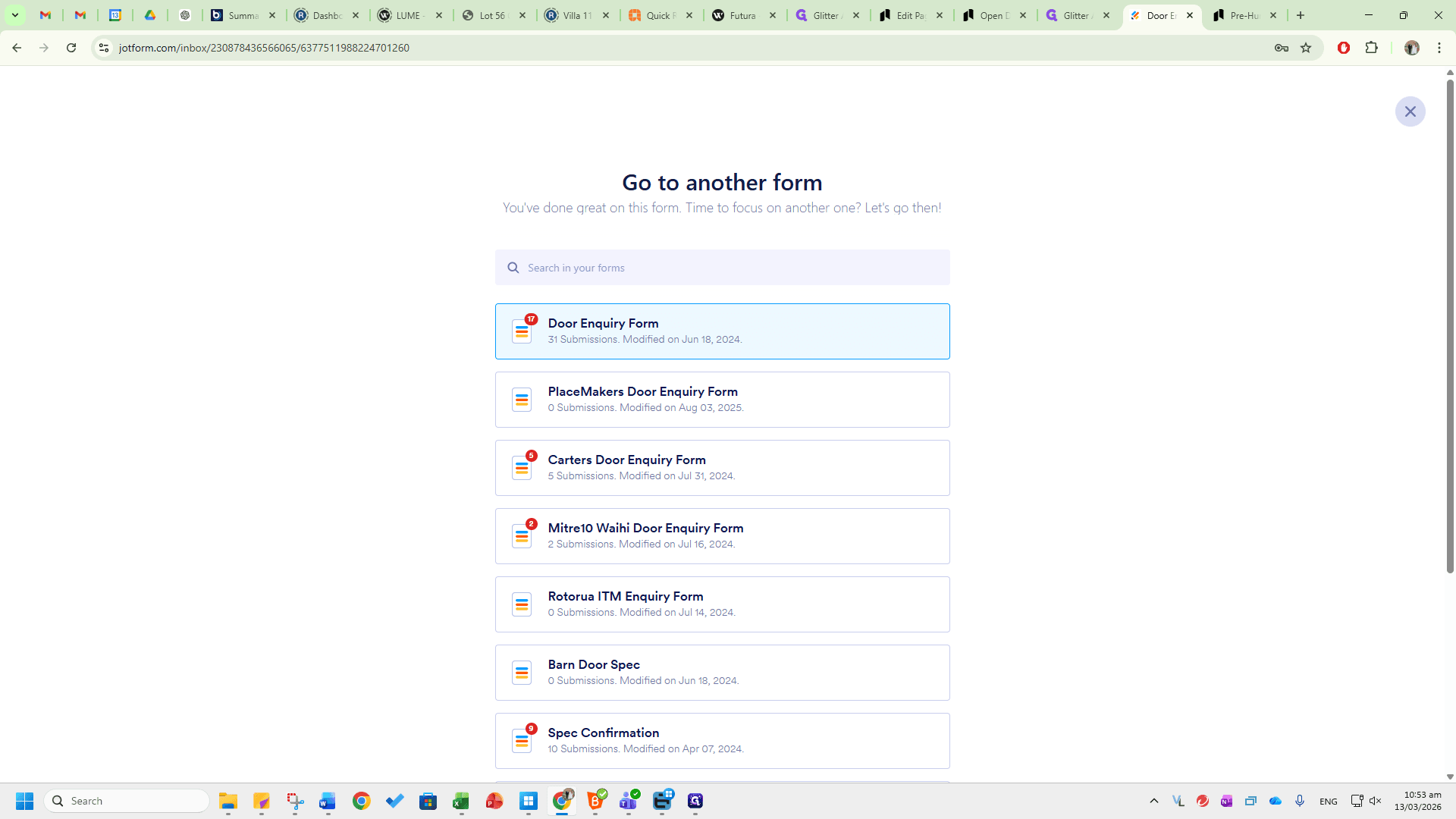1456x819 pixels.
Task: Open the Chrome profile avatar
Action: tap(1411, 48)
